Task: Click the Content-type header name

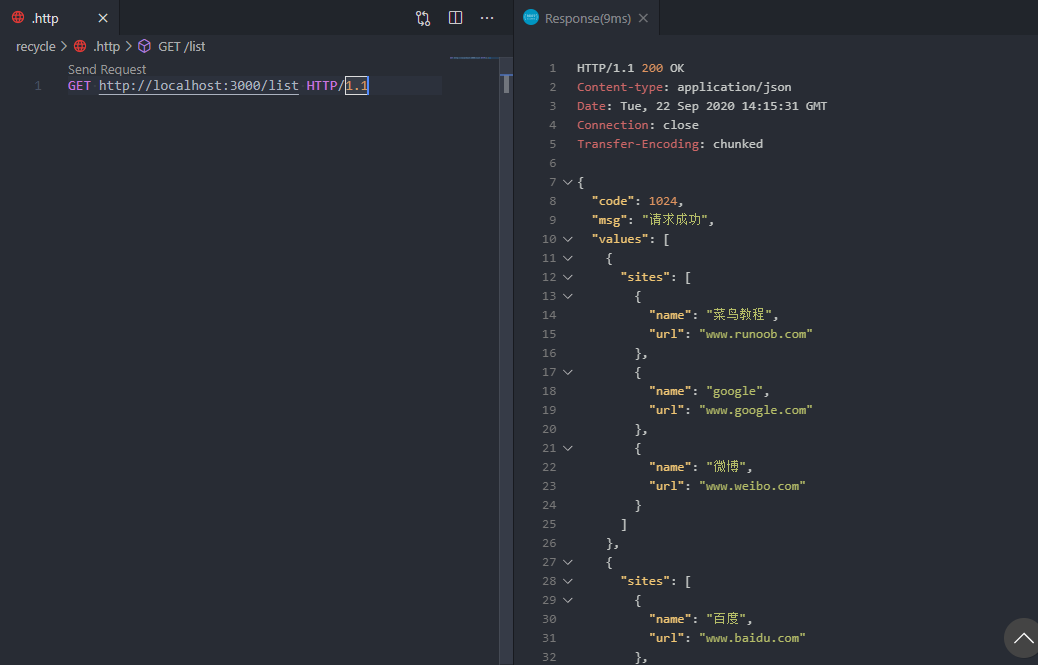Action: coord(620,87)
